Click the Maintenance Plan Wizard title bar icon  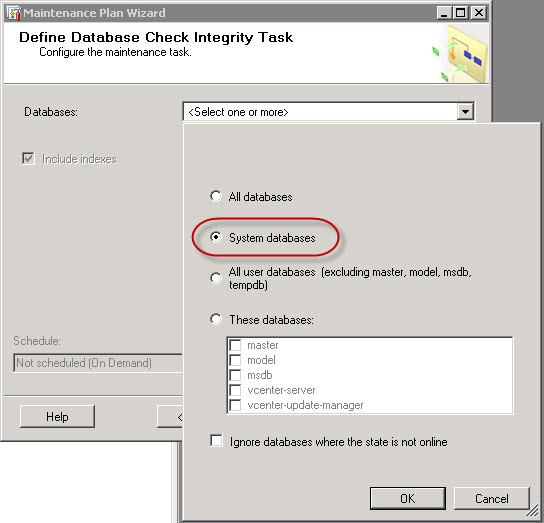coord(13,13)
